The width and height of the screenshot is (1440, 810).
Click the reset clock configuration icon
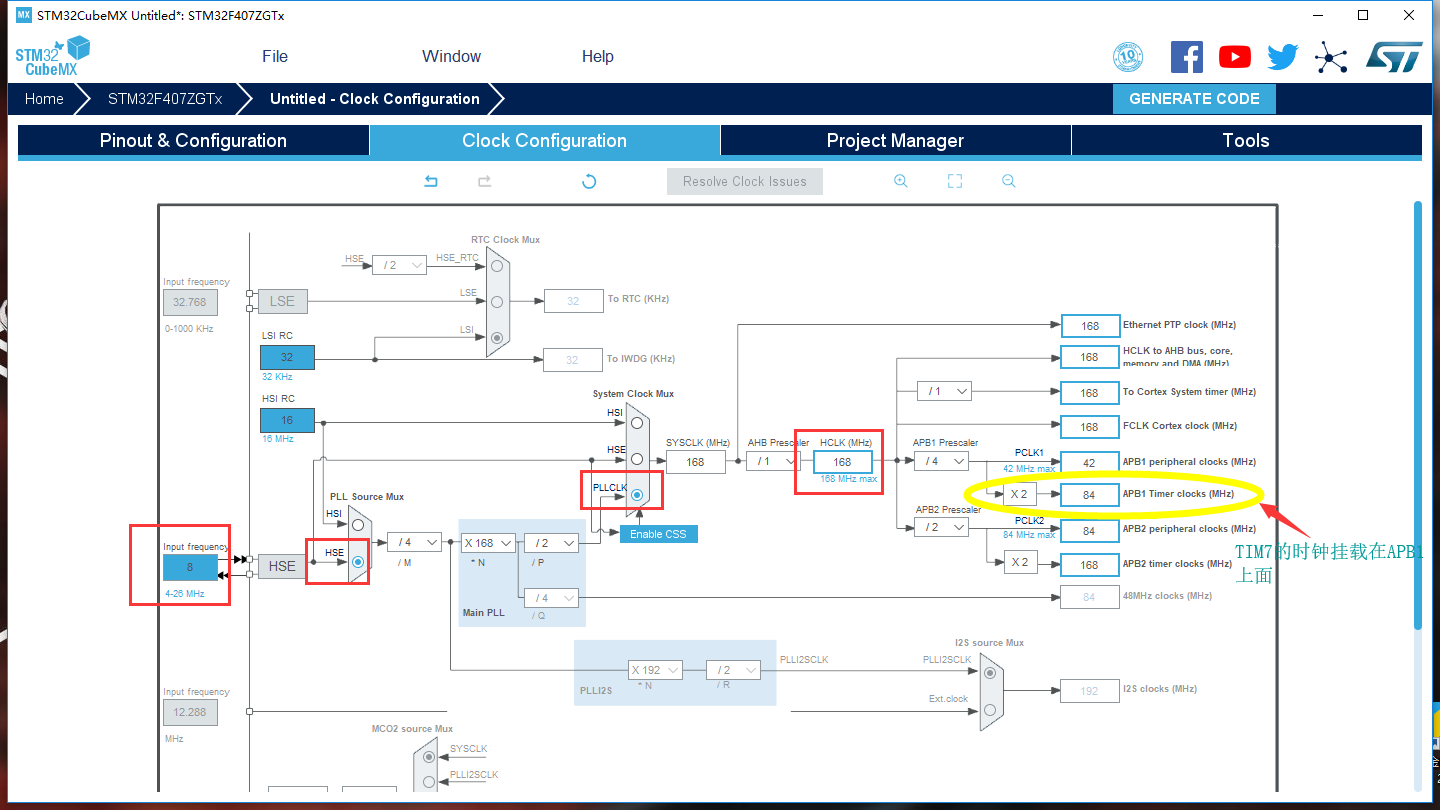589,181
